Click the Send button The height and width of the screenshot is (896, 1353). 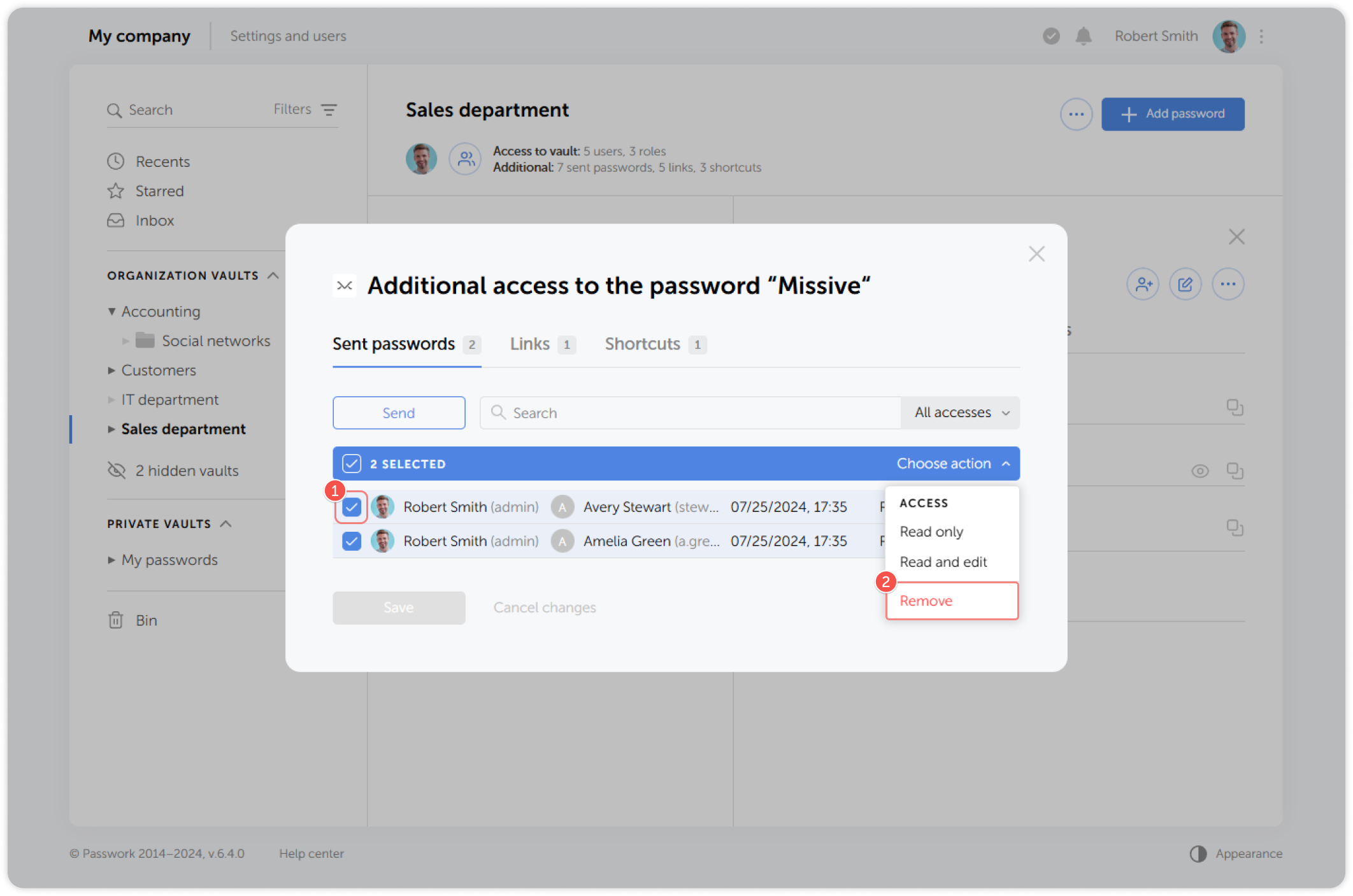tap(399, 413)
